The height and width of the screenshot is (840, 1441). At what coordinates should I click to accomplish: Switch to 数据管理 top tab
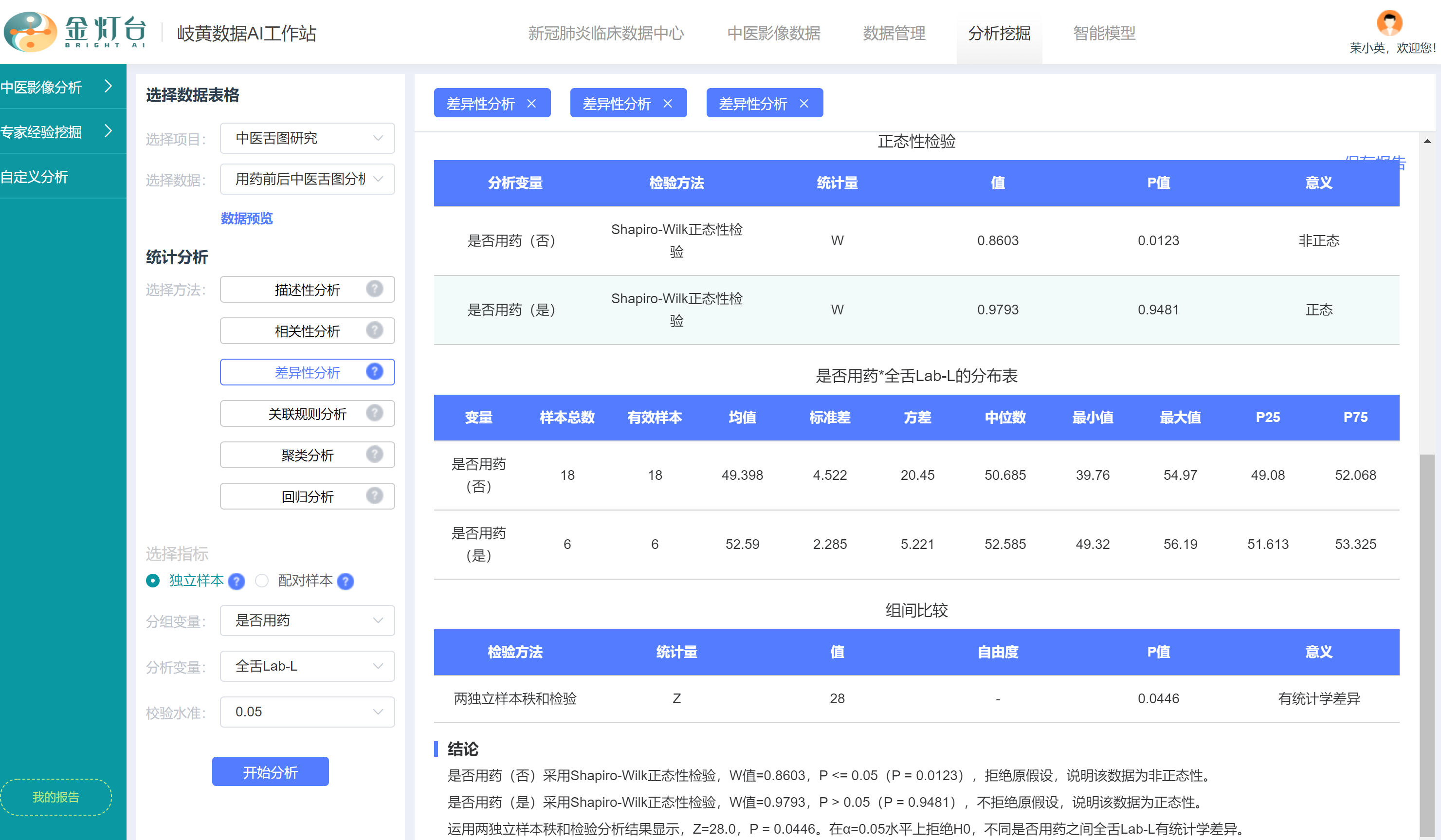[894, 33]
